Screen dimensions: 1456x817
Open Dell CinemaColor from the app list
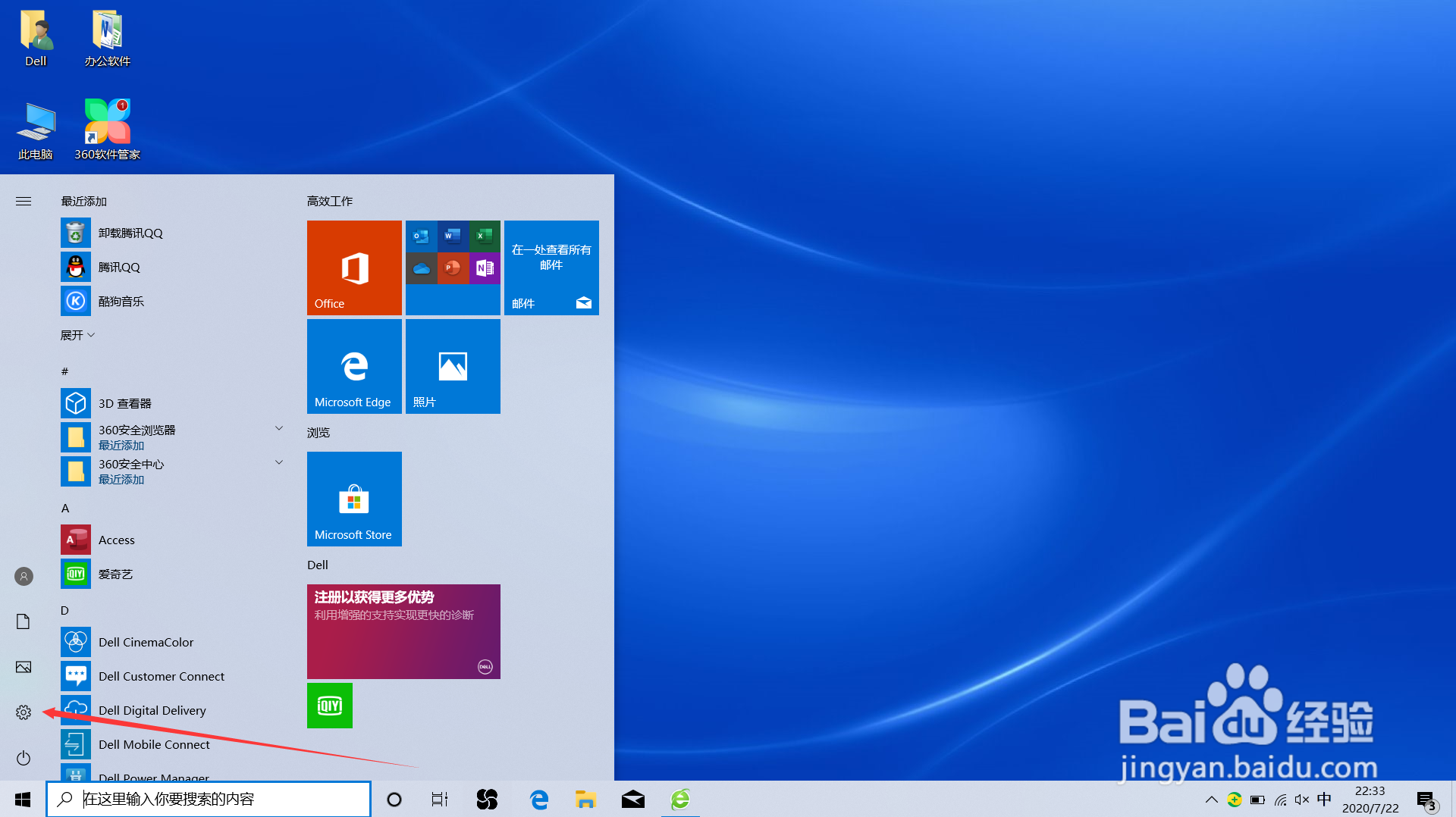[174, 643]
